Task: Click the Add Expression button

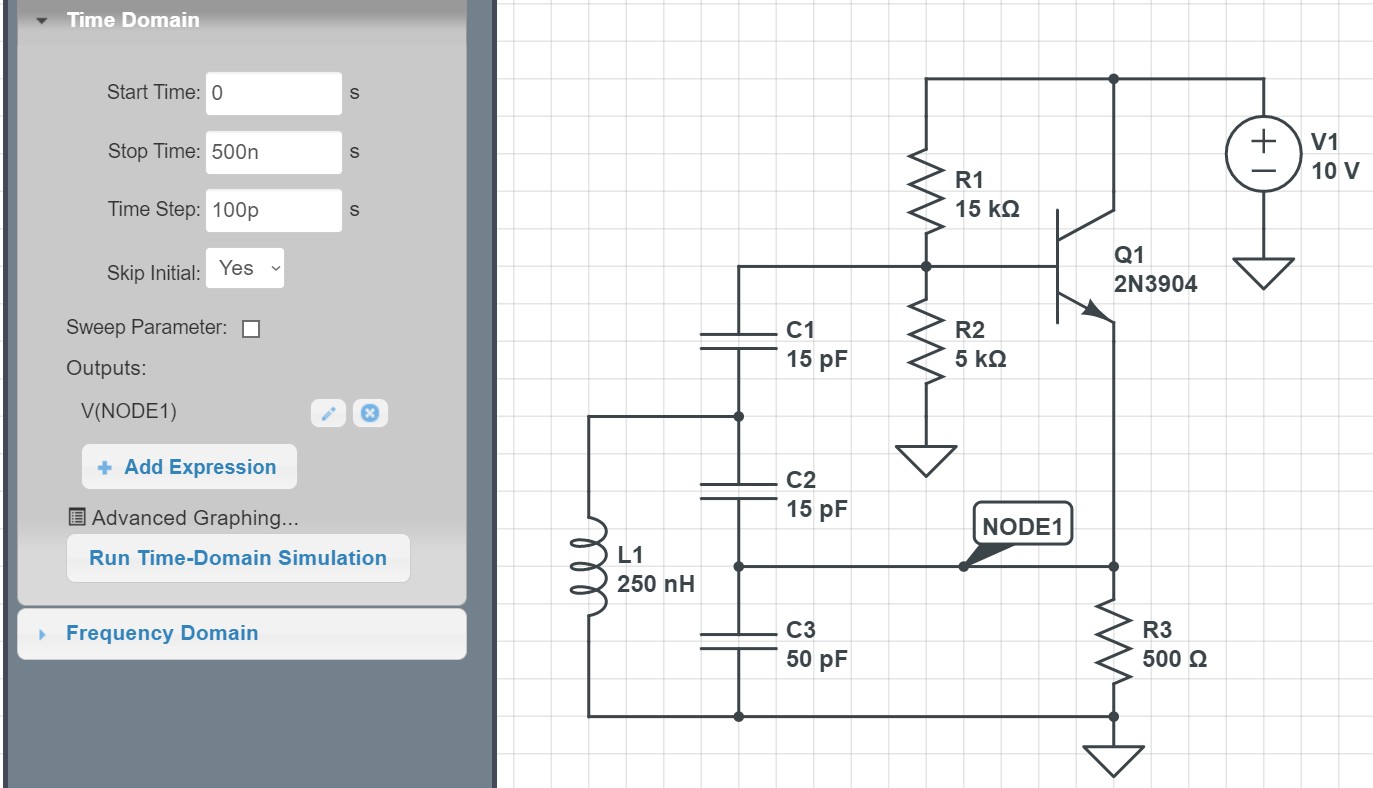Action: pos(189,467)
